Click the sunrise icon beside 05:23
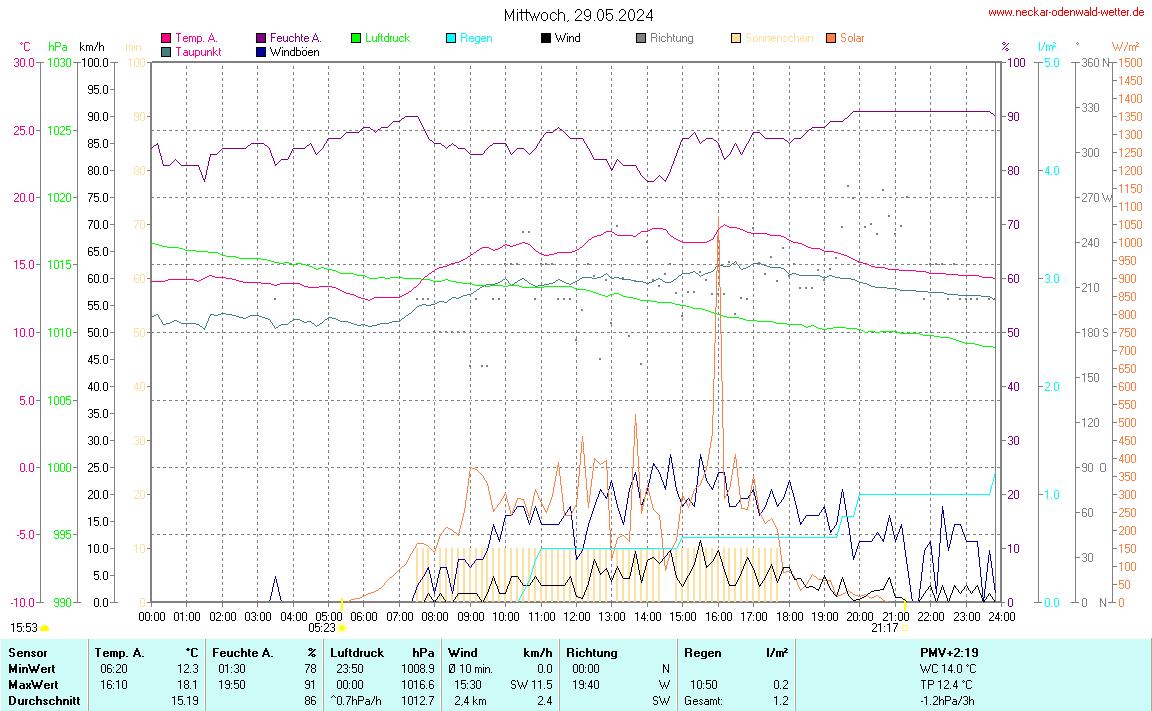This screenshot has height=711, width=1152. click(343, 628)
